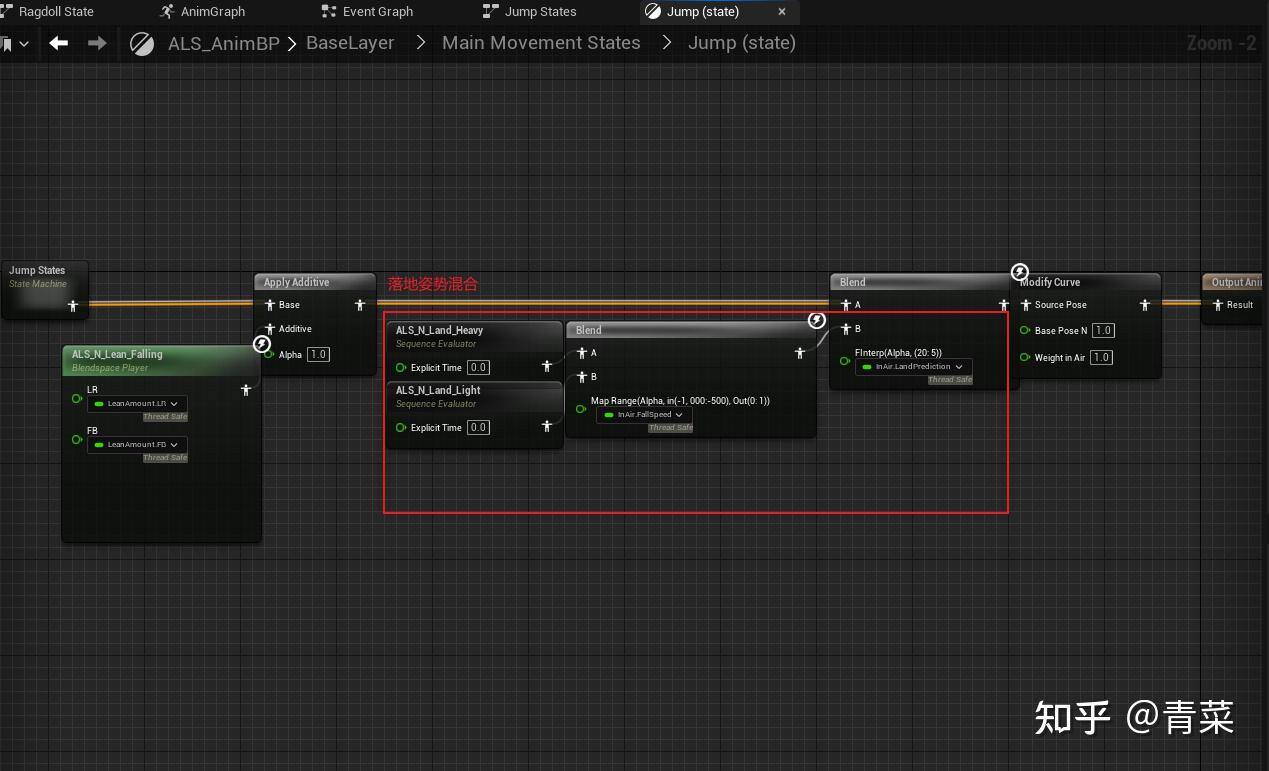Edit Explicit Time value on ALS_N_Land_Heavy
The width and height of the screenshot is (1269, 771).
tap(479, 368)
